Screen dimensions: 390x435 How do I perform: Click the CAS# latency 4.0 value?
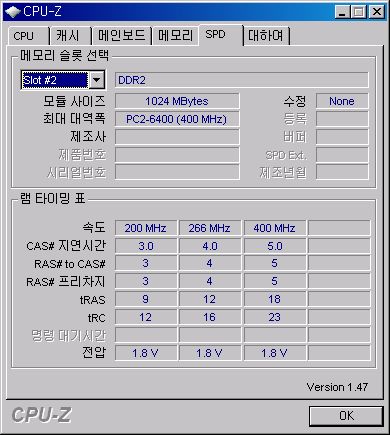210,246
